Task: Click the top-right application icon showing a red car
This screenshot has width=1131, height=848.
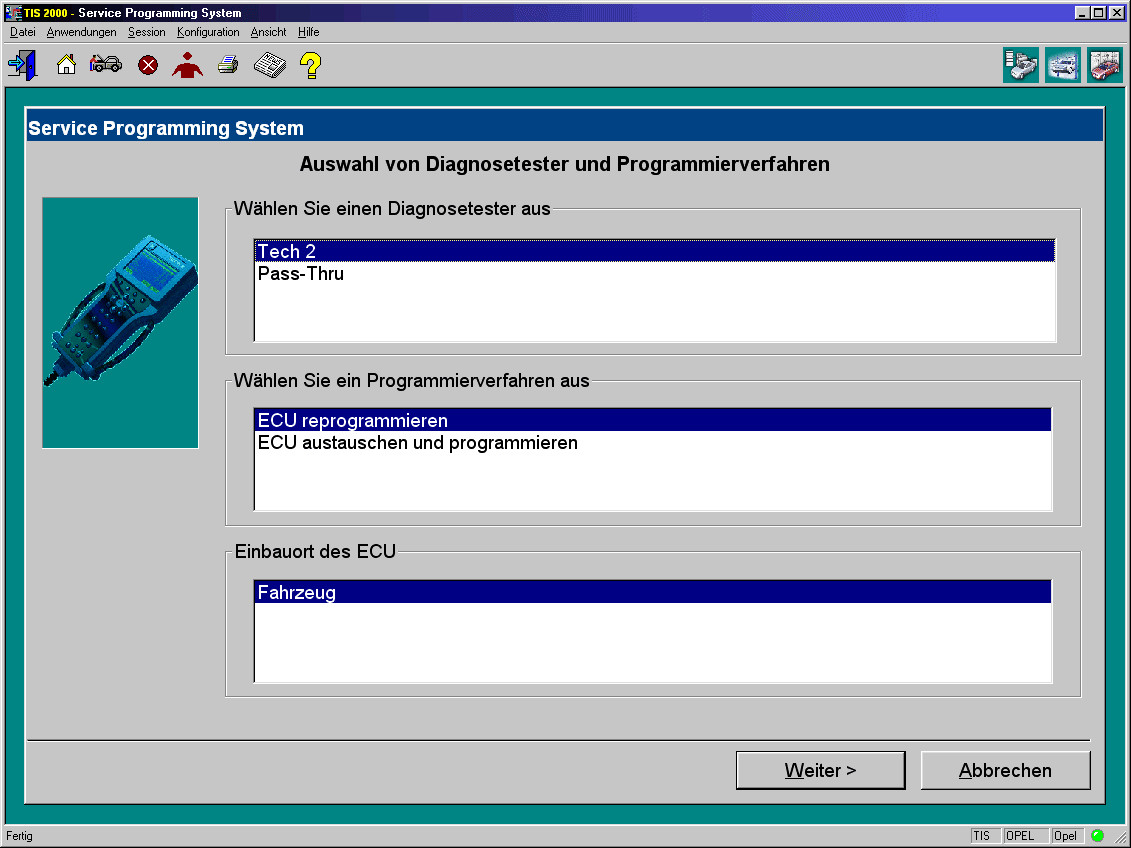Action: [x=1105, y=65]
